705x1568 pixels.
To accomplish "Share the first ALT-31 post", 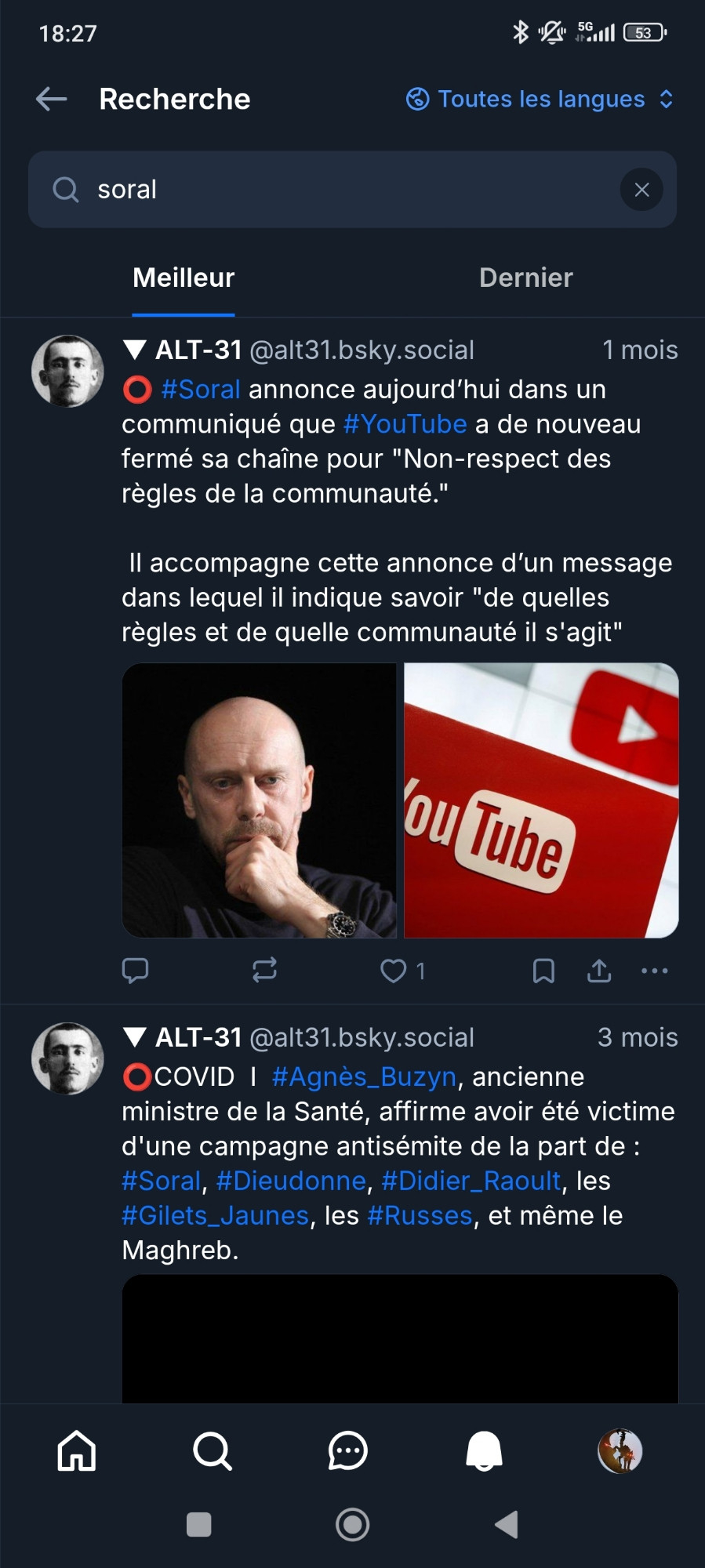I will [599, 971].
